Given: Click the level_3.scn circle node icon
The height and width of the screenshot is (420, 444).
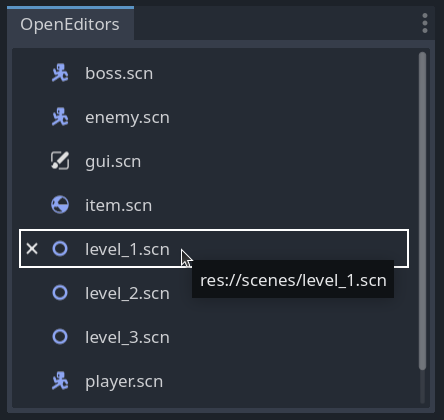Looking at the screenshot, I should coord(60,337).
